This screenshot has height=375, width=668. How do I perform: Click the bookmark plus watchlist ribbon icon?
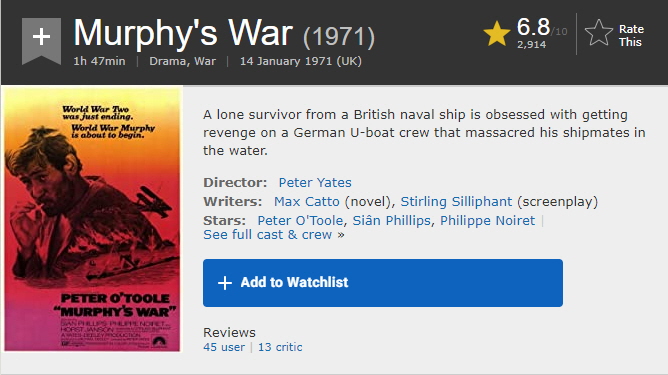click(41, 40)
